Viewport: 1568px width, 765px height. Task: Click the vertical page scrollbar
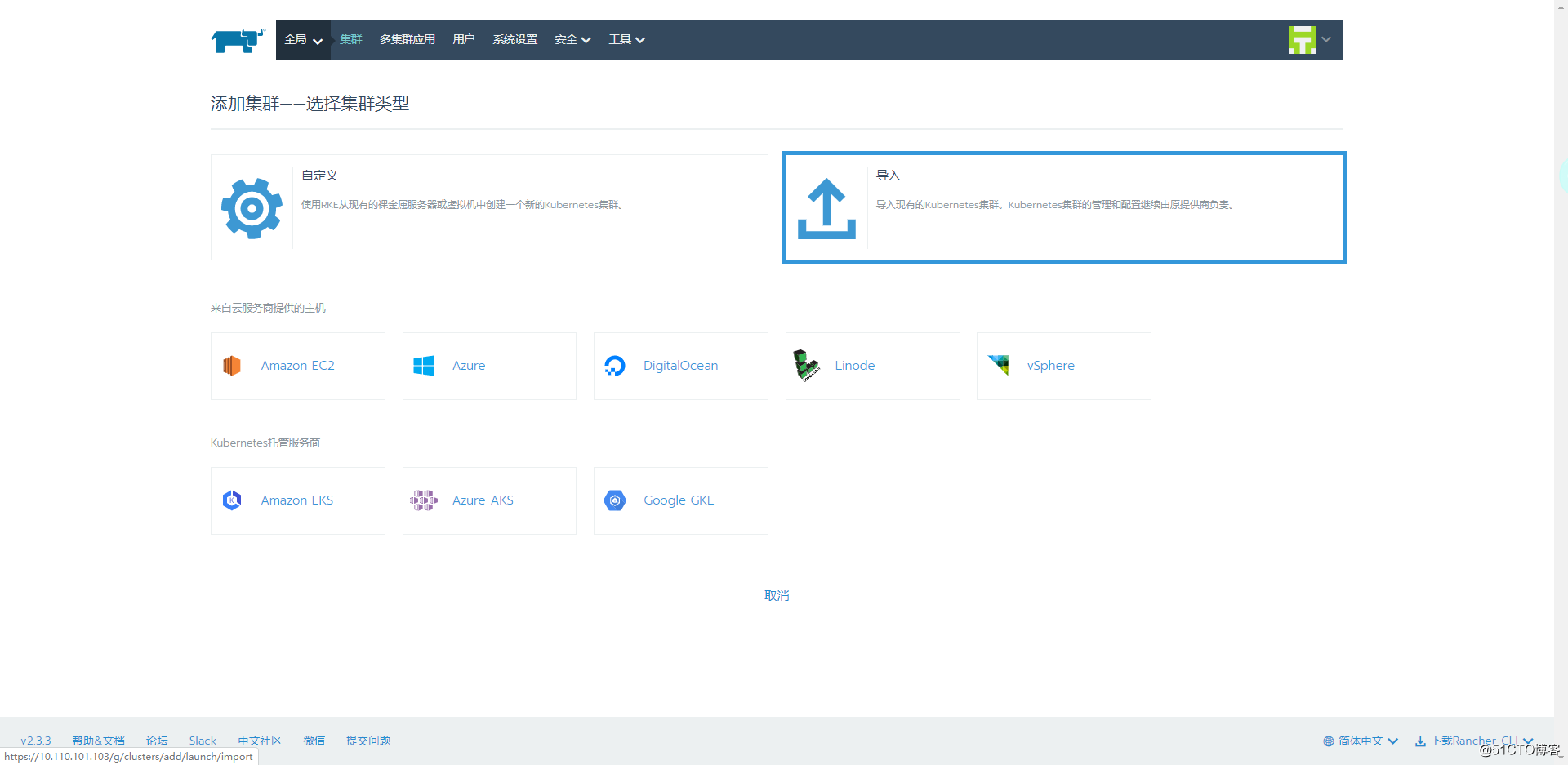[x=1561, y=382]
